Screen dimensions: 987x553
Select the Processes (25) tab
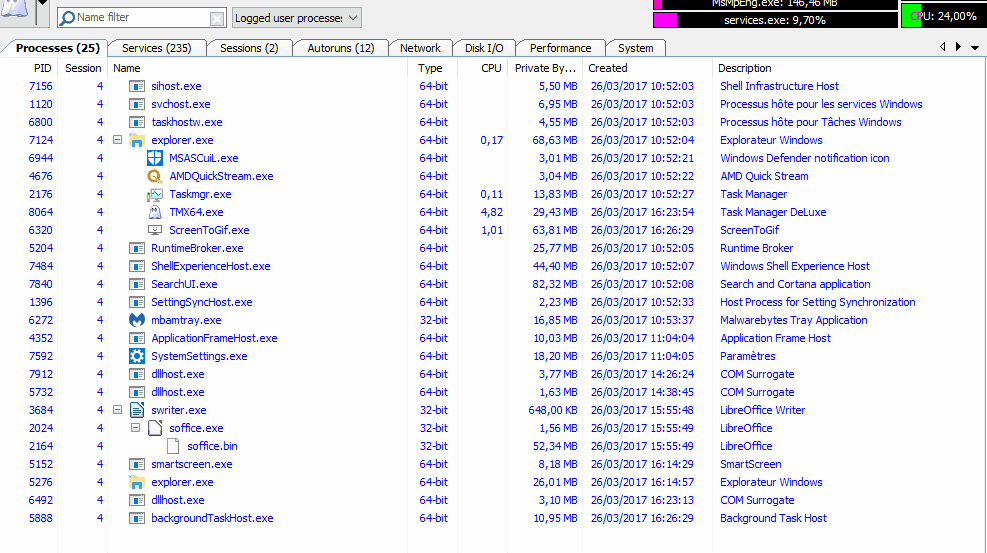click(x=57, y=48)
